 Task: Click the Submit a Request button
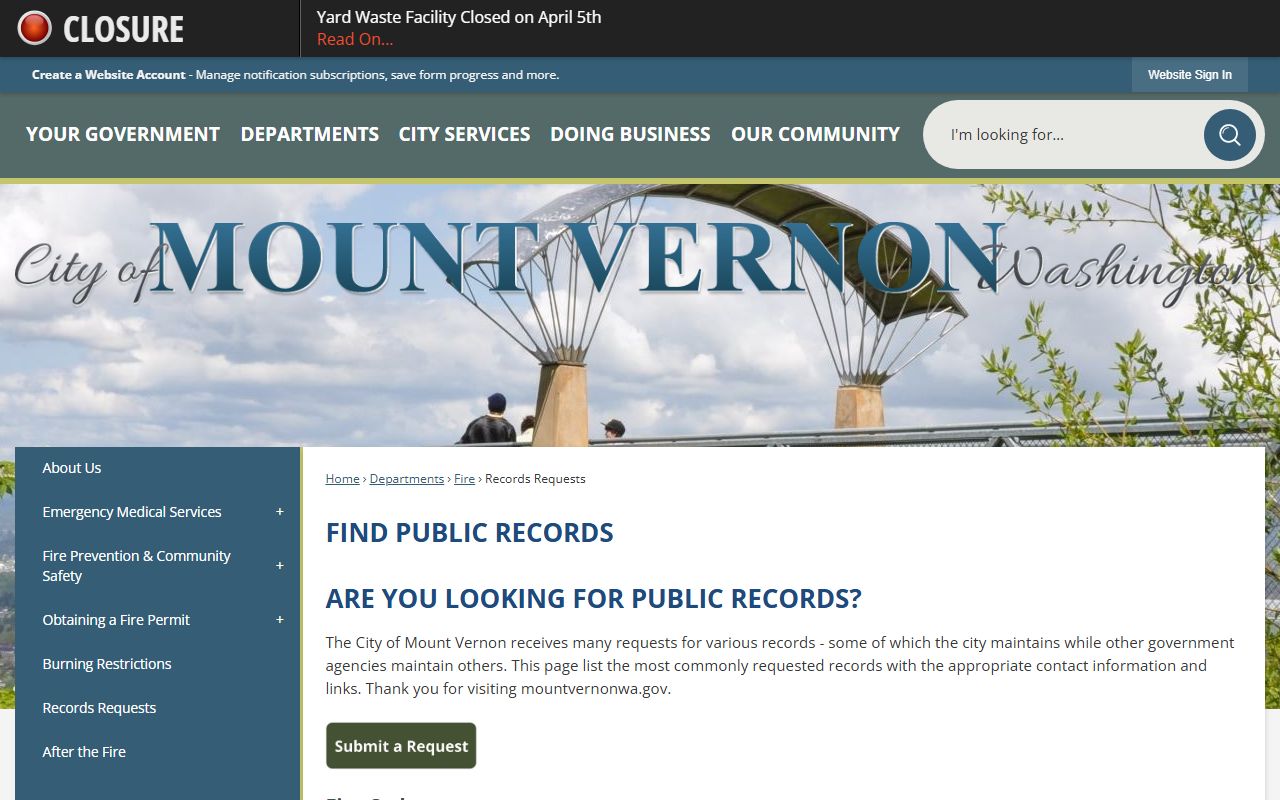(x=401, y=746)
